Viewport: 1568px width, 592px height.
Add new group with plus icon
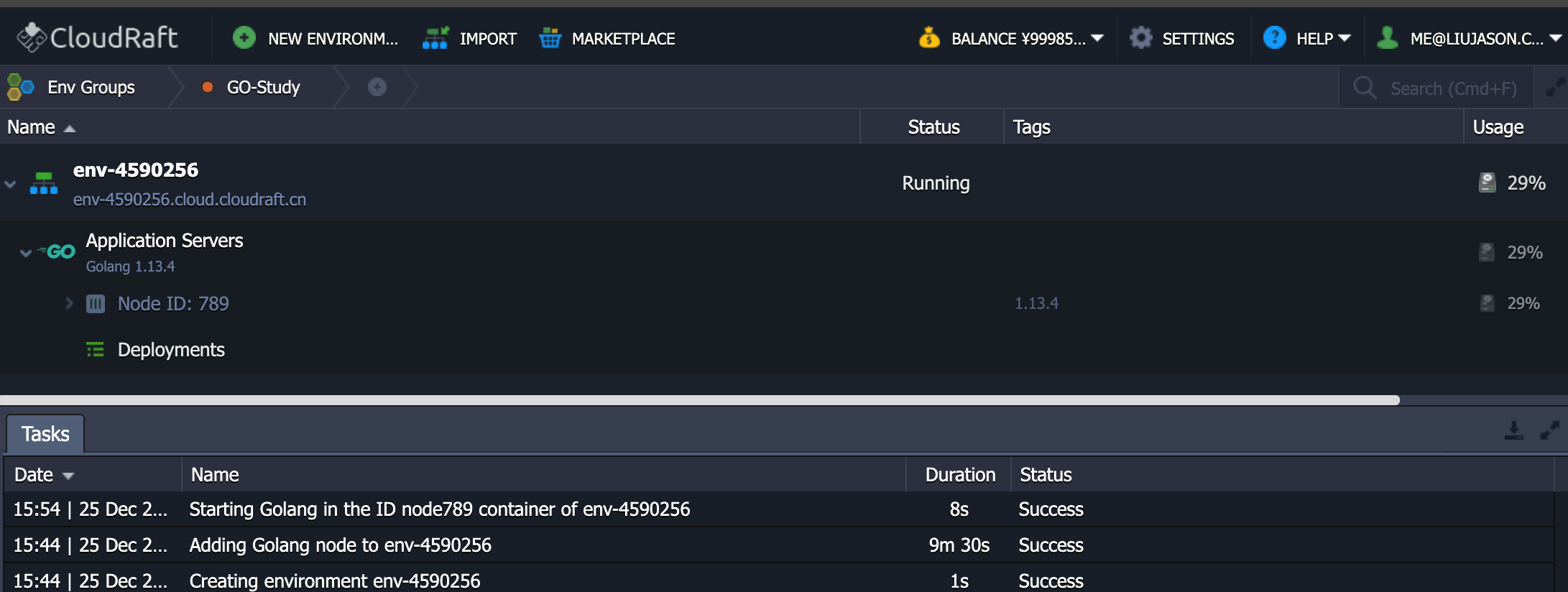[x=377, y=87]
